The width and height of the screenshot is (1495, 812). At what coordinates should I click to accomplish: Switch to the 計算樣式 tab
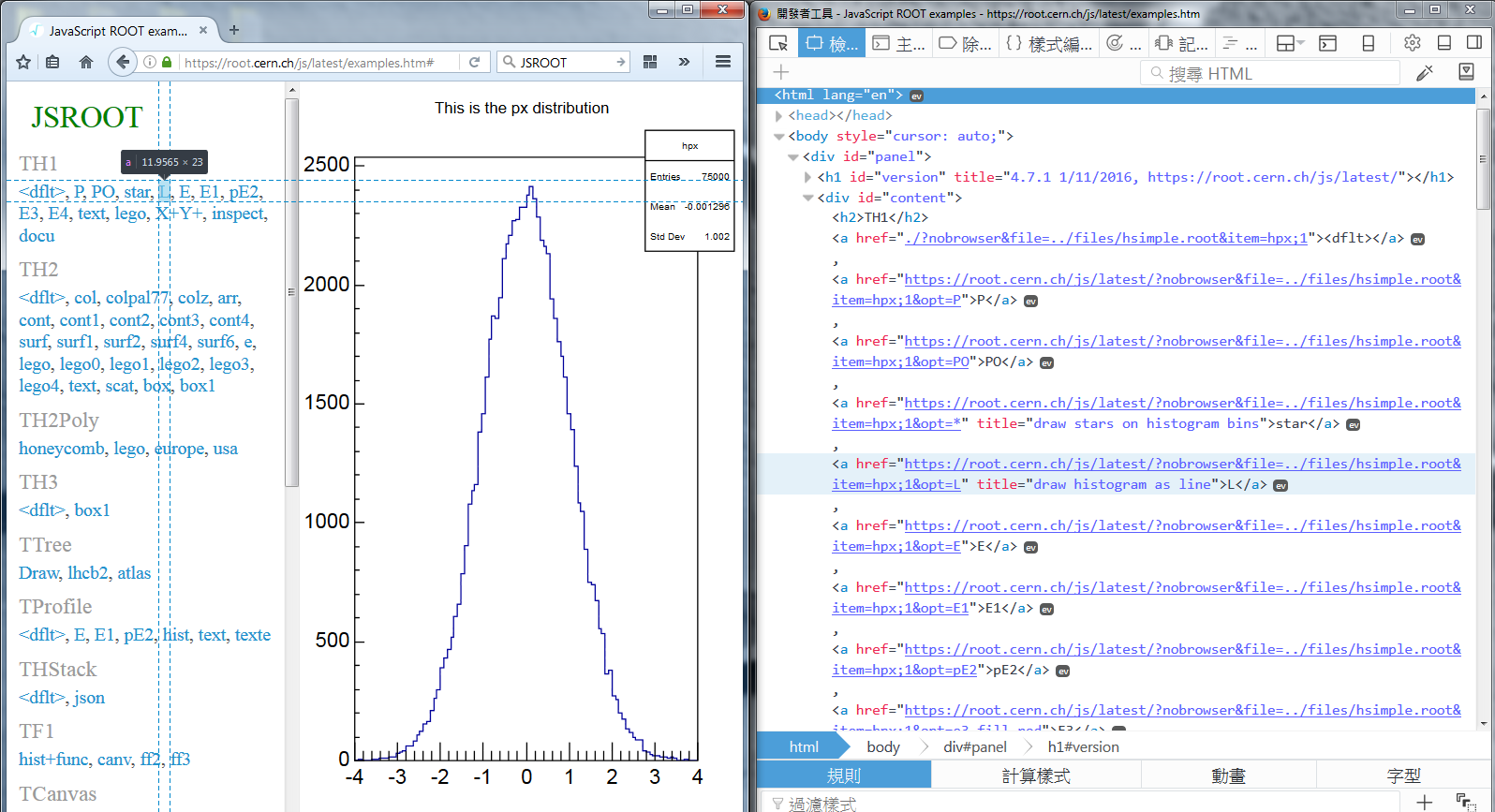point(1035,775)
